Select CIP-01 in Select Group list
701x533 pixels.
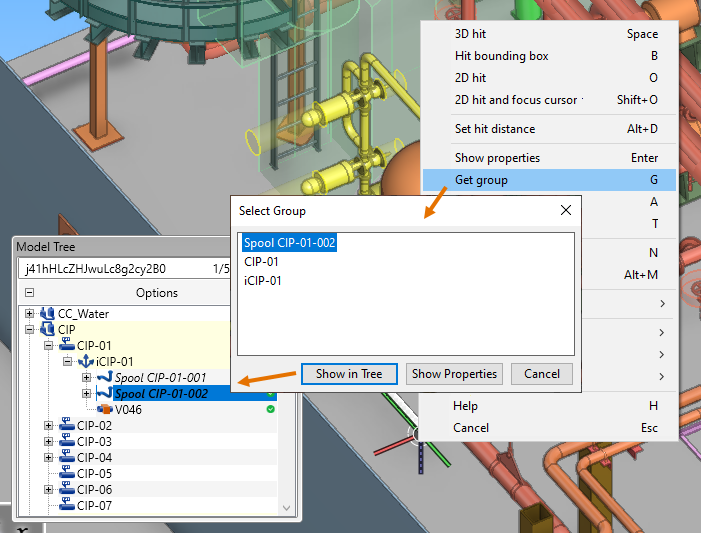[x=261, y=262]
